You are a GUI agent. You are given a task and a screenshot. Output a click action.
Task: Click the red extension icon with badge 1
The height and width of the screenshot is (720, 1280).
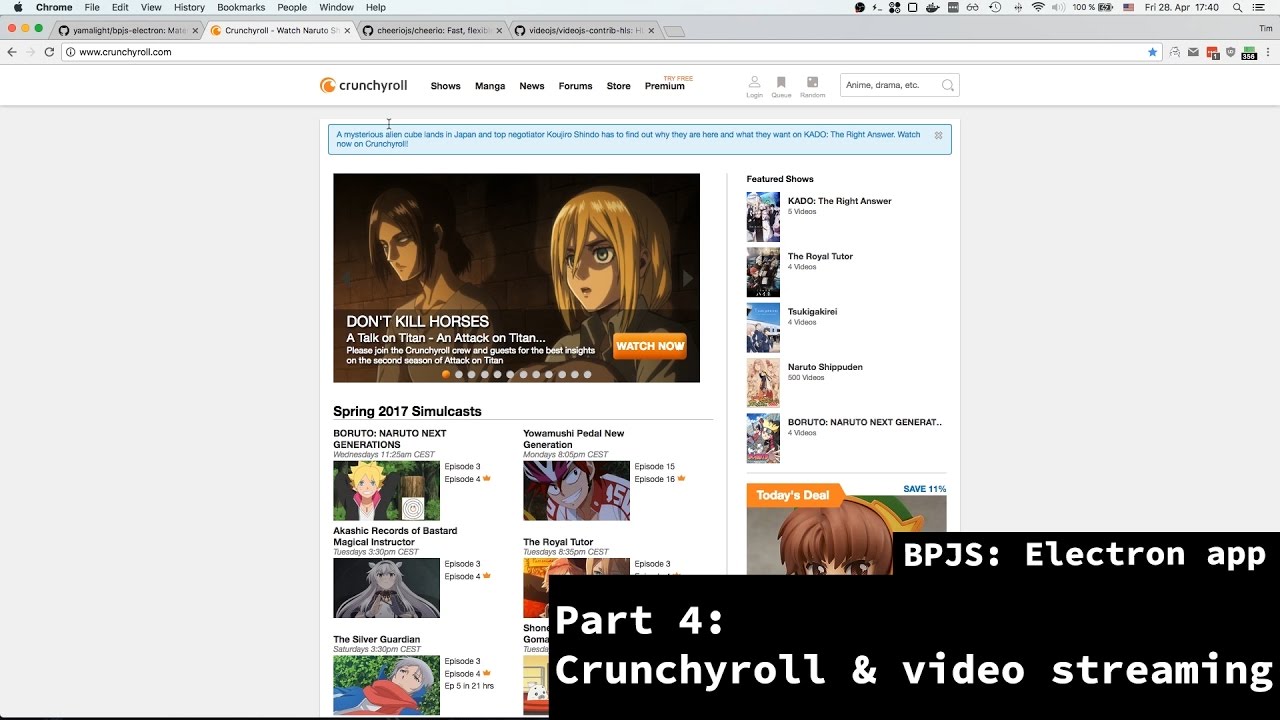1212,52
